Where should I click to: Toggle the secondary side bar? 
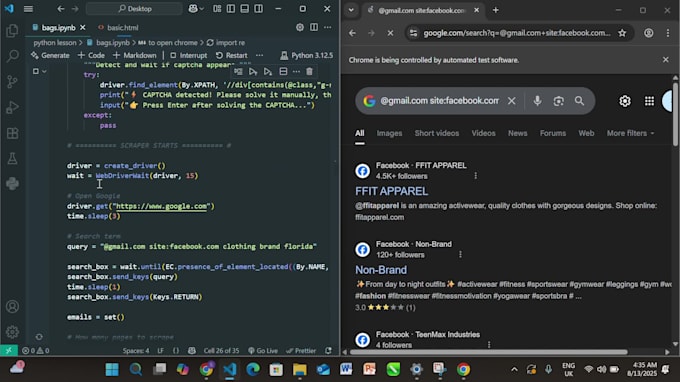click(x=258, y=9)
